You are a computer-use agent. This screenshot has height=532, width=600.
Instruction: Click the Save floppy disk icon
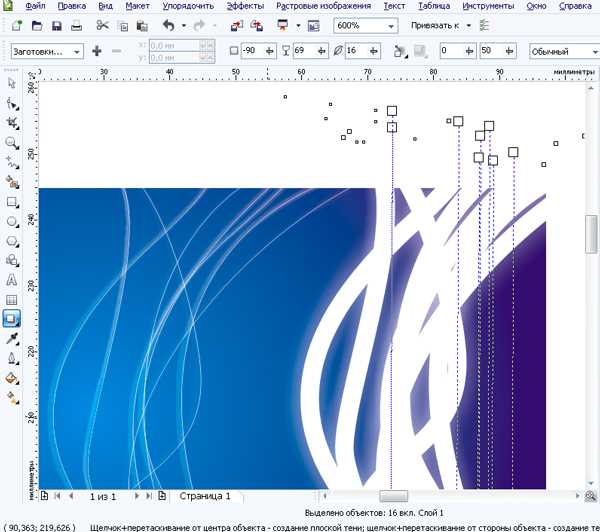(57, 26)
